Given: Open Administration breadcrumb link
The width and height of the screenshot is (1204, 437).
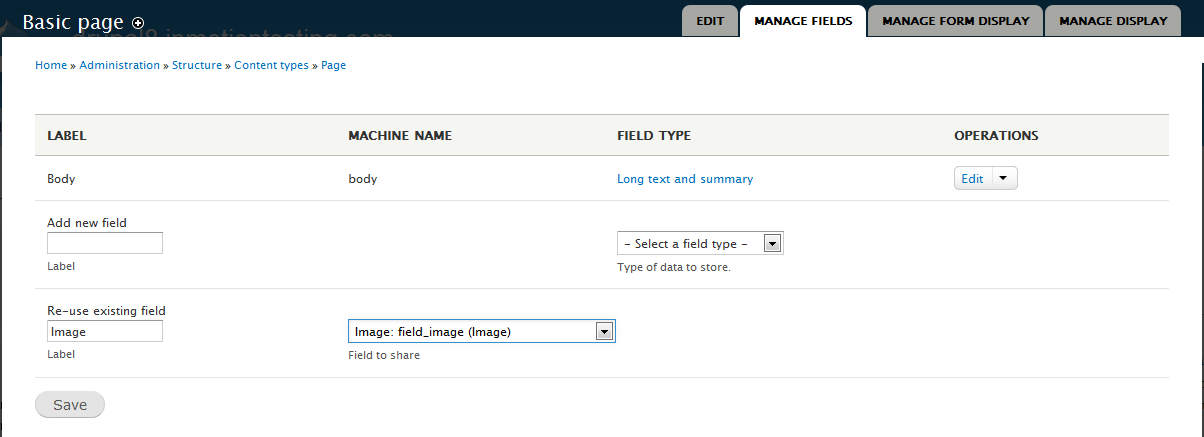Looking at the screenshot, I should [x=120, y=65].
